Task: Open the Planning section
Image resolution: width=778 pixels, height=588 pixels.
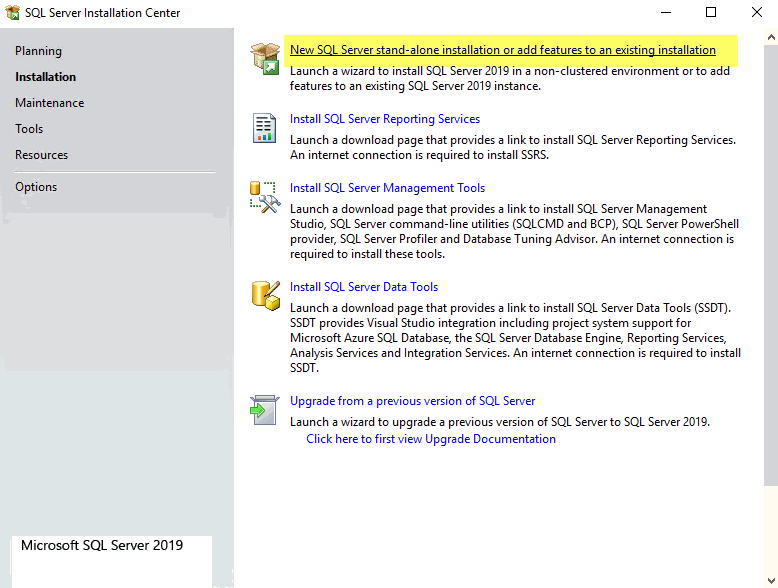Action: [x=38, y=51]
